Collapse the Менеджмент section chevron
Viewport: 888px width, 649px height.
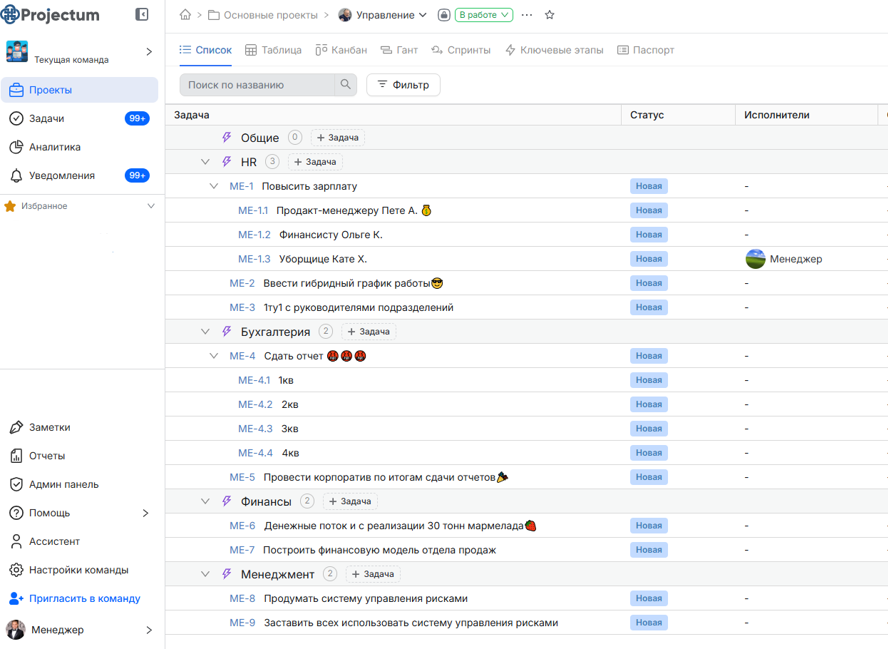click(205, 574)
